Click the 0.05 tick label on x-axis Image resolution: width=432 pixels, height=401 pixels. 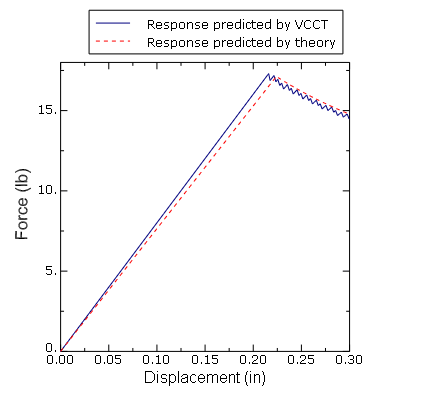point(108,360)
